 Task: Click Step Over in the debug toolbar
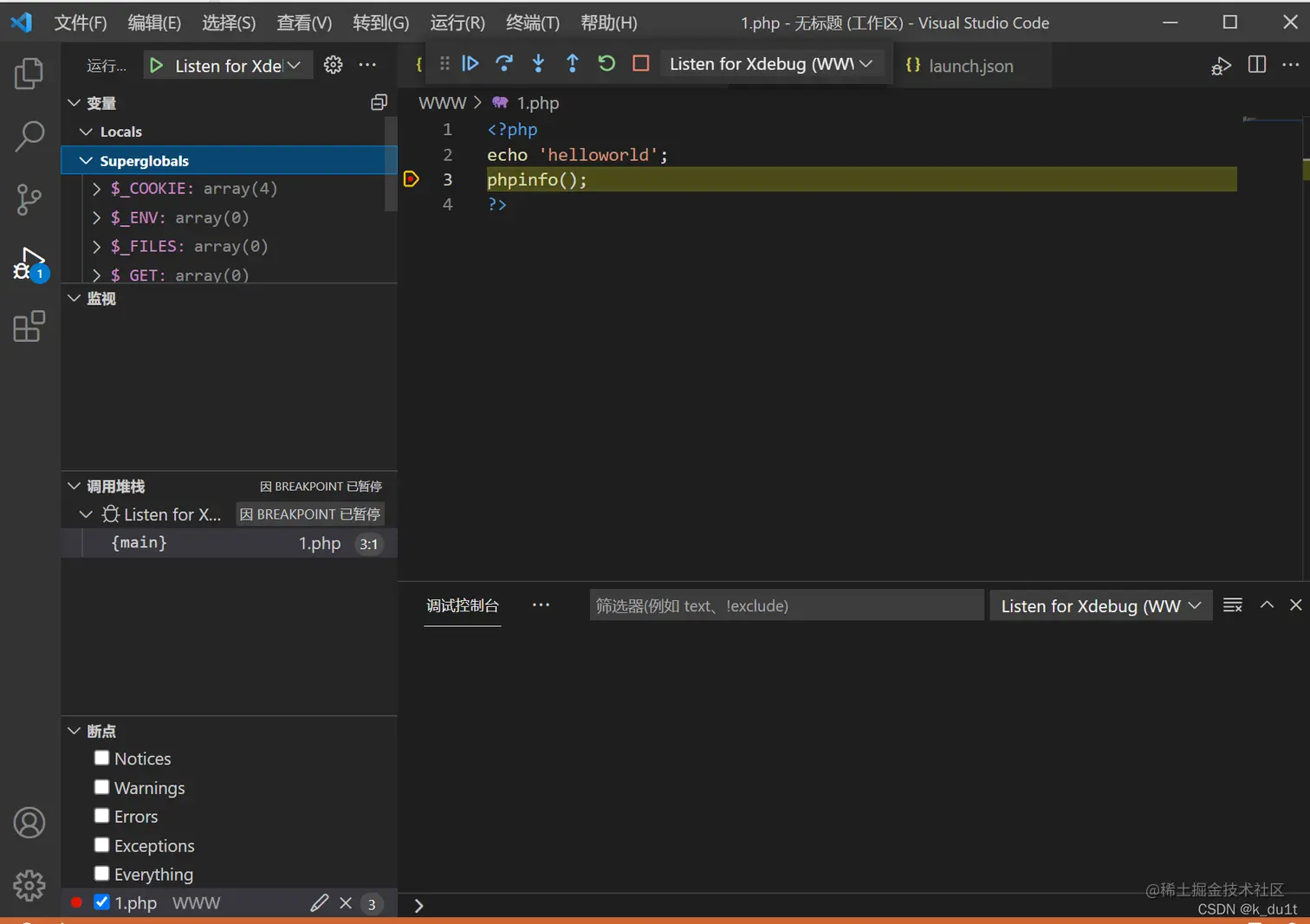tap(504, 63)
